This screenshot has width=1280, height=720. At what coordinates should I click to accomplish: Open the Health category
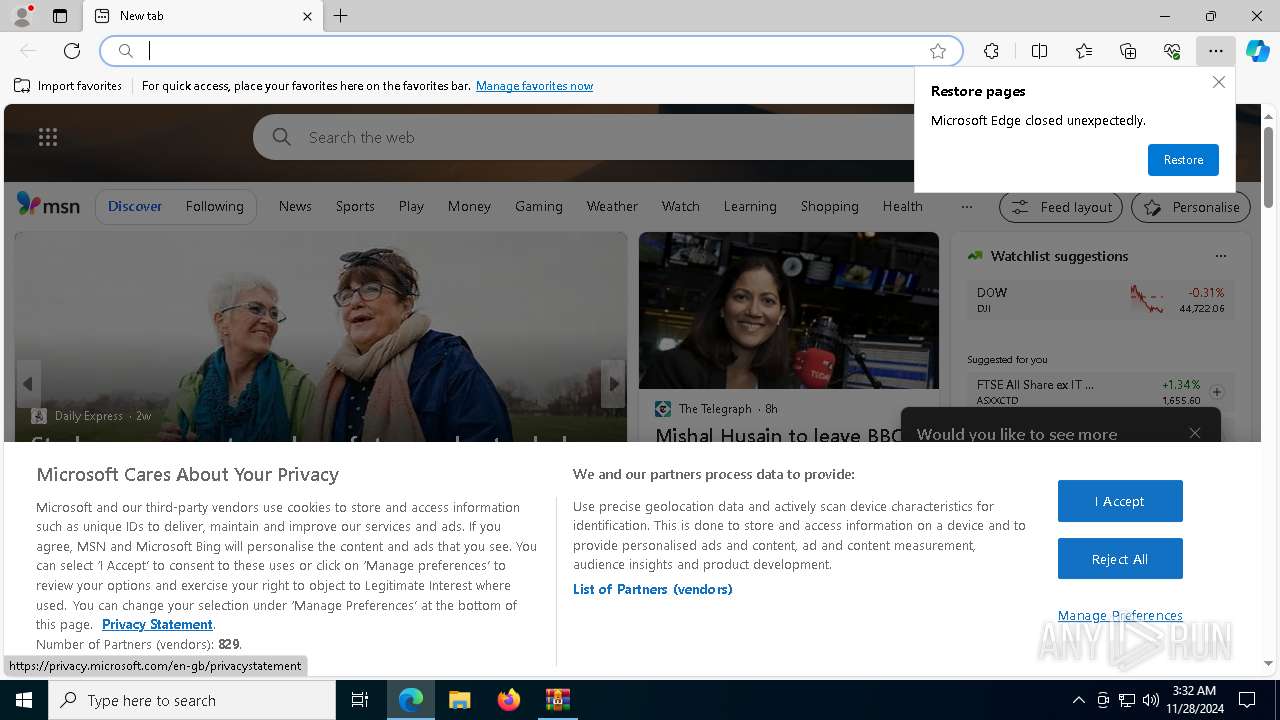pyautogui.click(x=902, y=206)
